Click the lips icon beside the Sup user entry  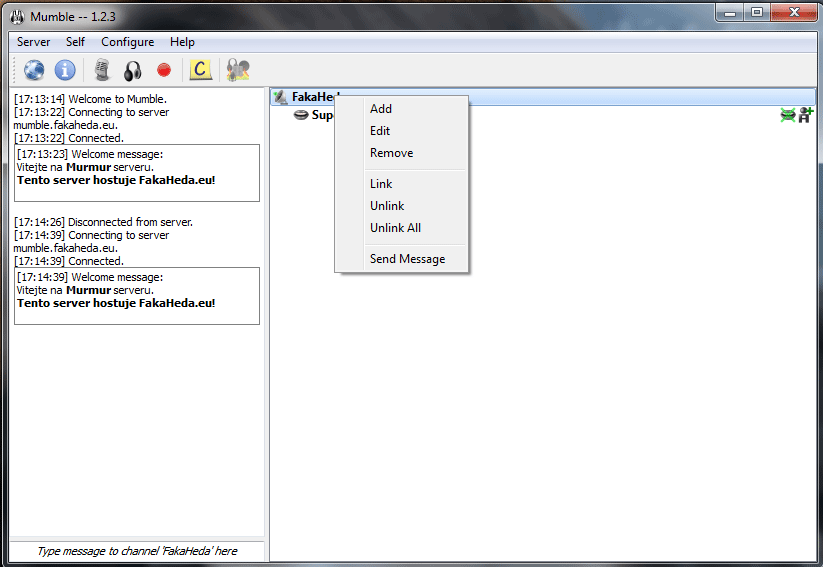(301, 114)
